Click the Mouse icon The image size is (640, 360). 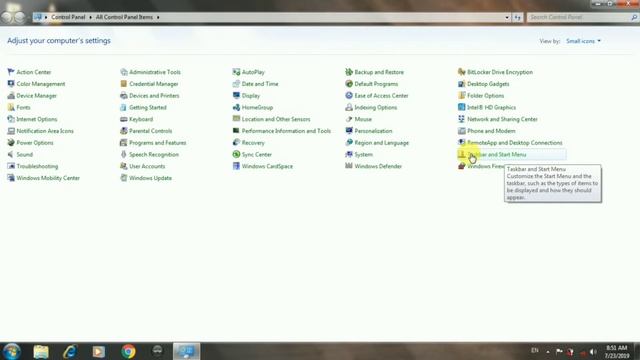coord(349,119)
